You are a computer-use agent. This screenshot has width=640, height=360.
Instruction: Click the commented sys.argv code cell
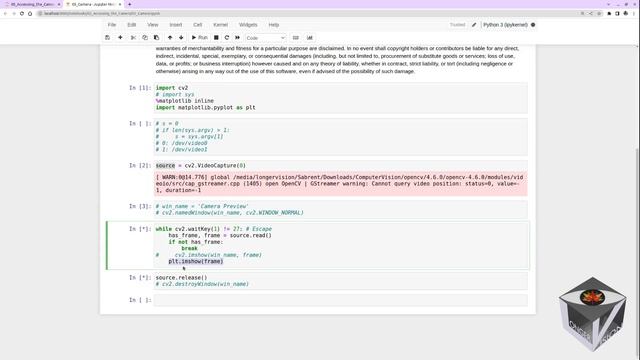click(340, 137)
